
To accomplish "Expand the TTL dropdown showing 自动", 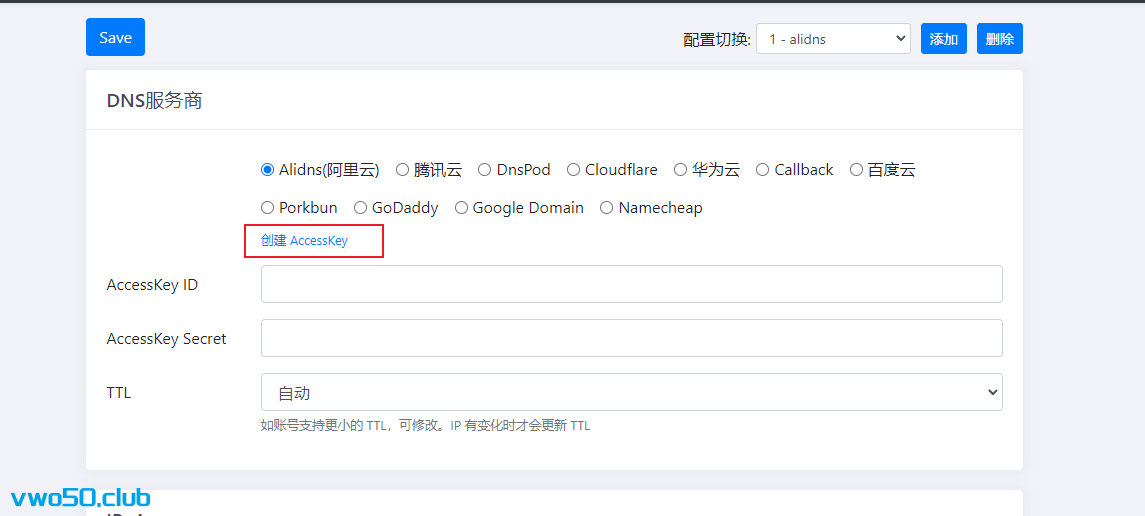I will (632, 393).
